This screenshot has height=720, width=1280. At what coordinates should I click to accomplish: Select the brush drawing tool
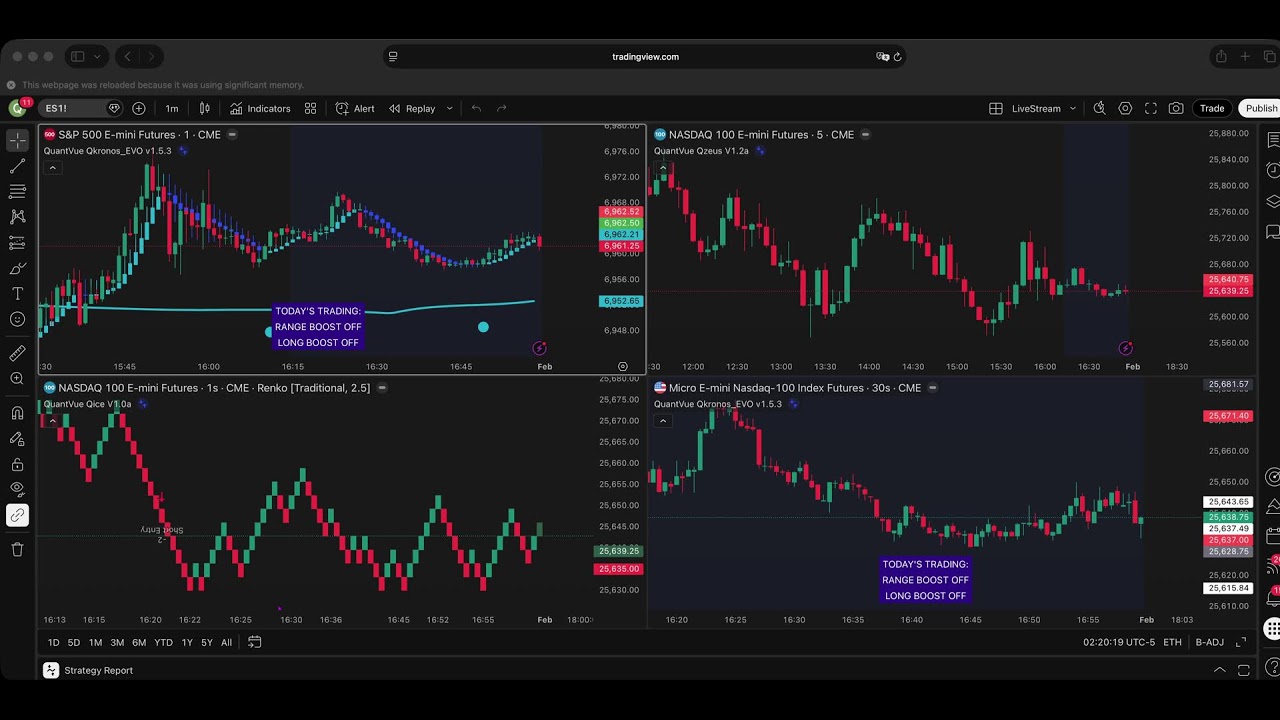pyautogui.click(x=17, y=268)
